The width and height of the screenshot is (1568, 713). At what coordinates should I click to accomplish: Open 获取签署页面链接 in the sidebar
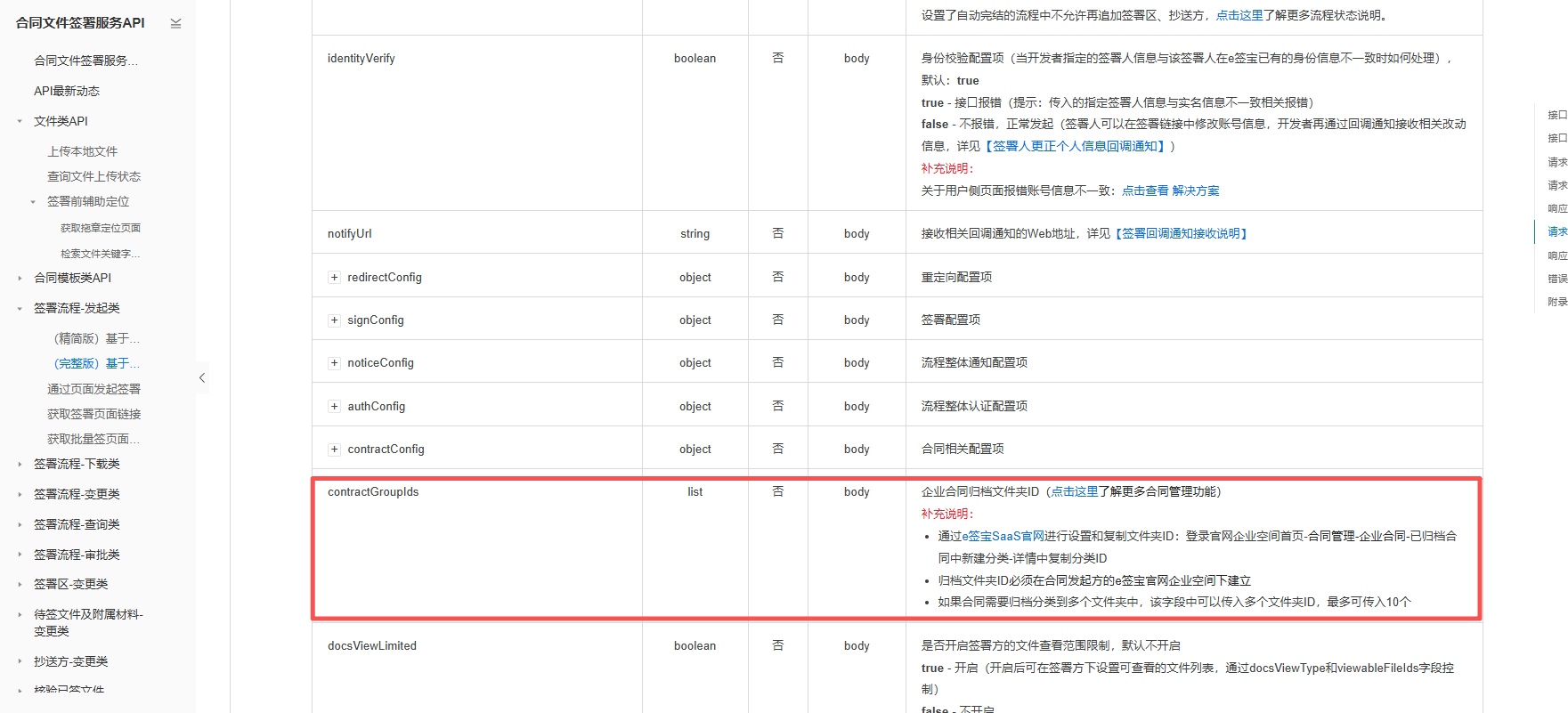pyautogui.click(x=93, y=414)
